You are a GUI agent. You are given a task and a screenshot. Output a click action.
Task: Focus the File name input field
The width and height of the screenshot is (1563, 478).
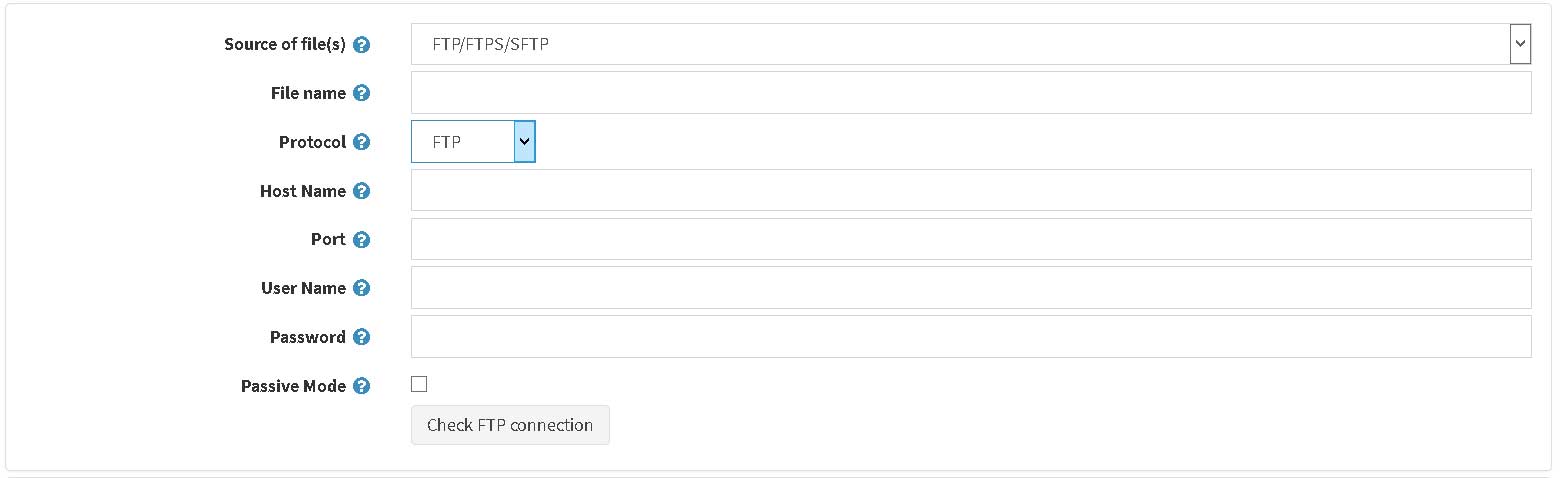click(x=971, y=93)
